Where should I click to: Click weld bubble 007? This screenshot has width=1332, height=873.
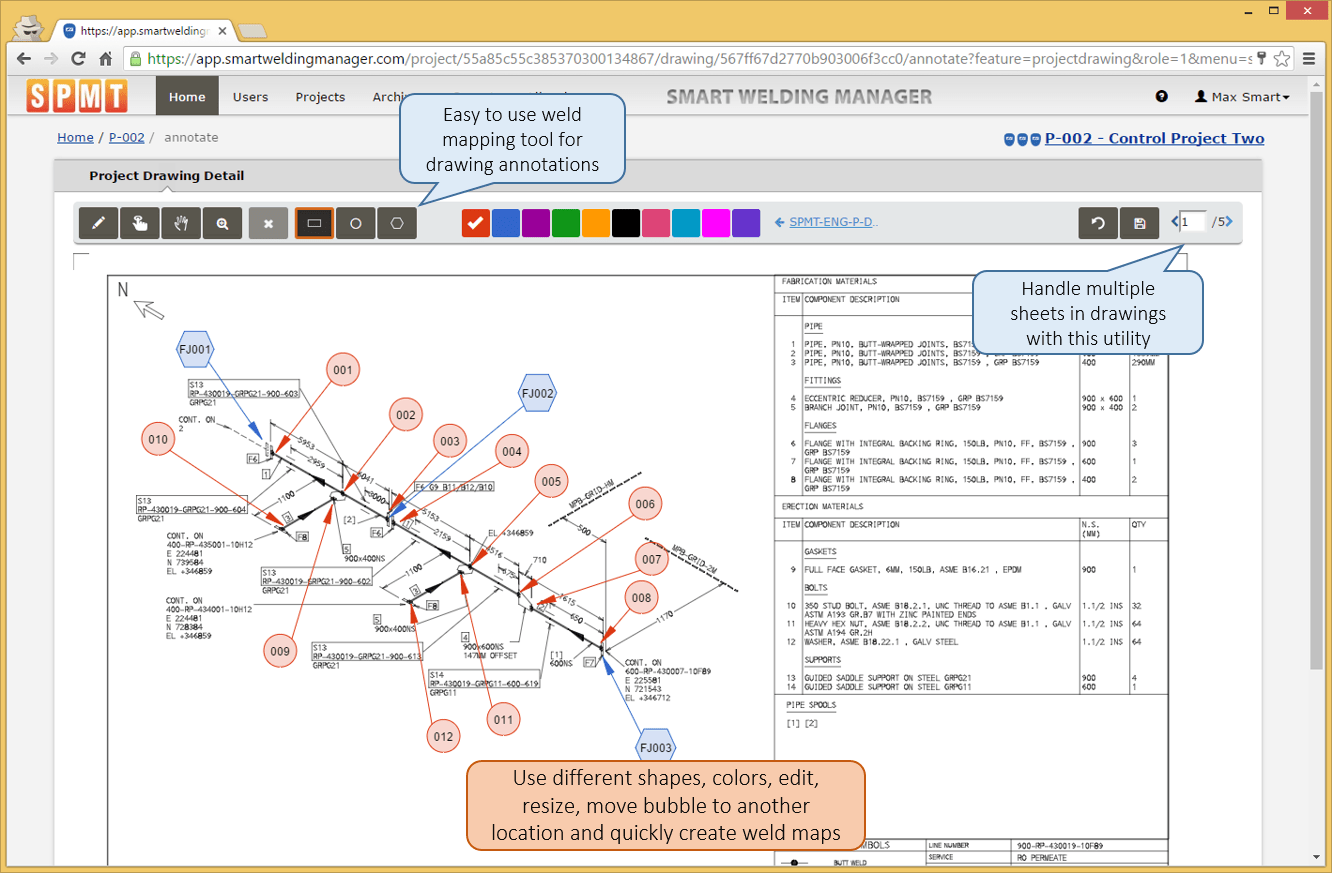tap(652, 560)
